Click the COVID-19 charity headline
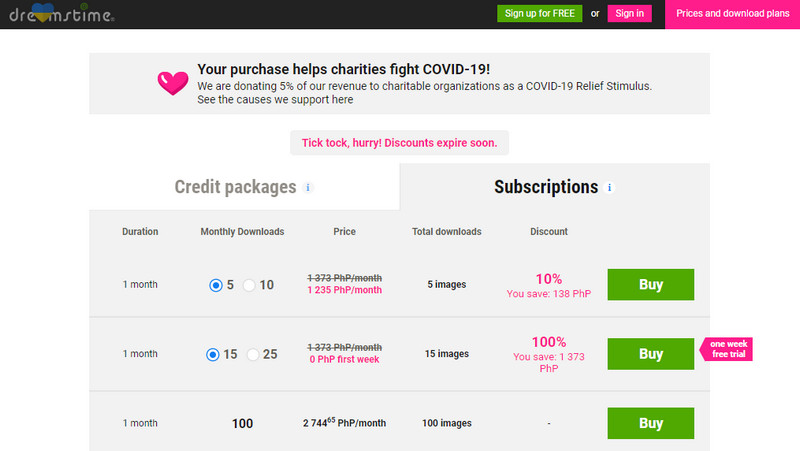 pyautogui.click(x=343, y=69)
